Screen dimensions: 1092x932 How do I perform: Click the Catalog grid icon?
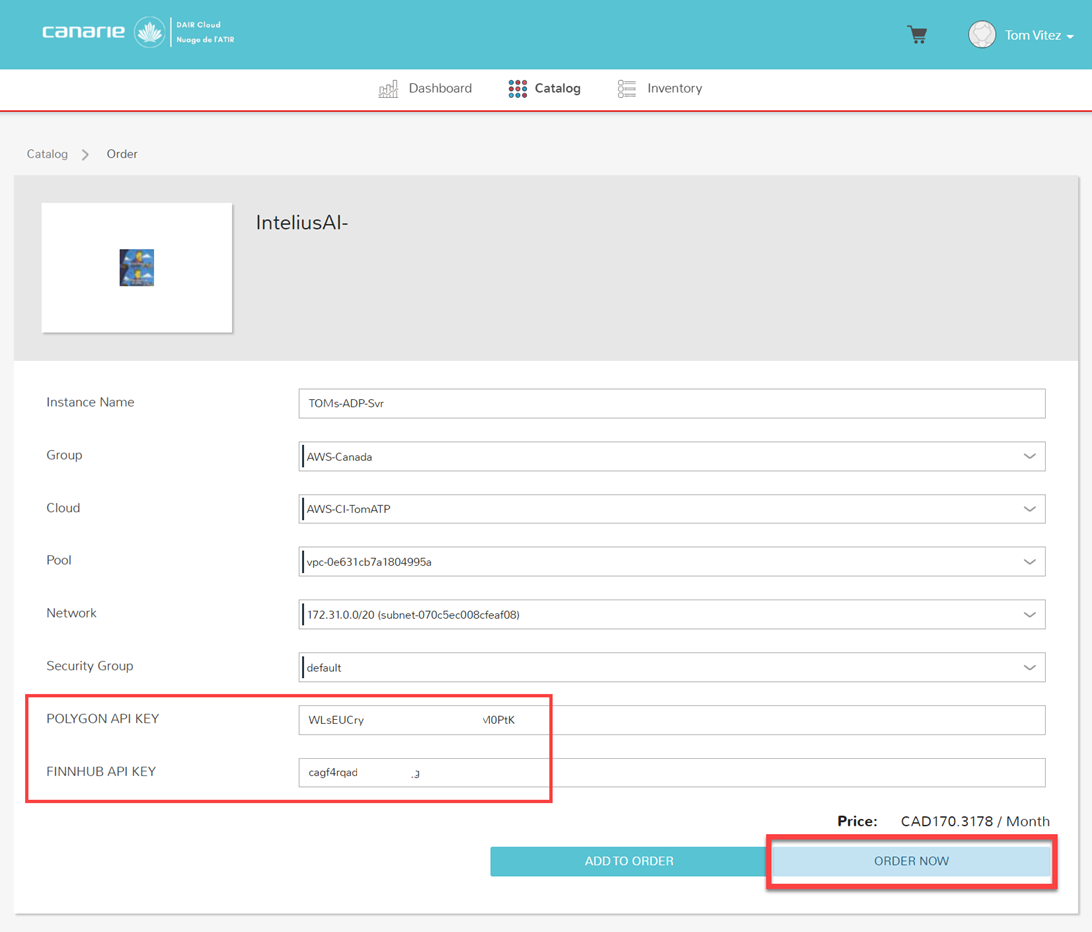tap(517, 89)
